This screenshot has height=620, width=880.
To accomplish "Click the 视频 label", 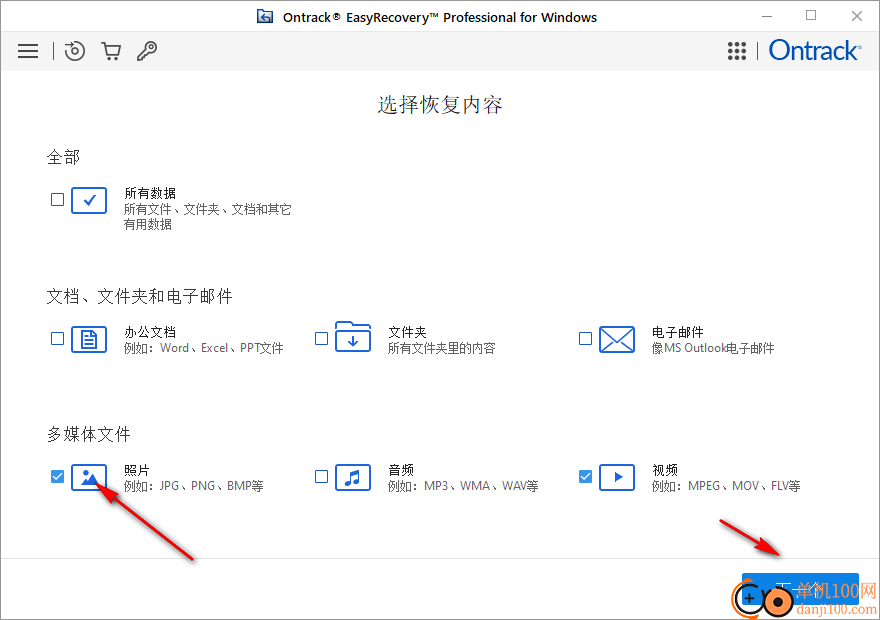I will pyautogui.click(x=664, y=470).
